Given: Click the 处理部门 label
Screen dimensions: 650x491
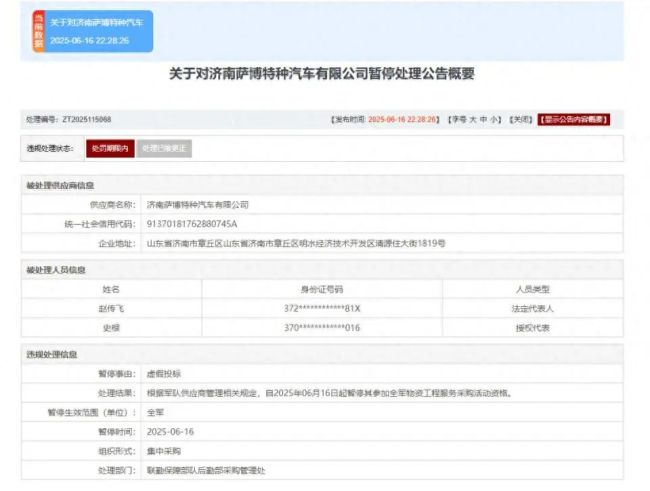Looking at the screenshot, I should click(x=117, y=470).
